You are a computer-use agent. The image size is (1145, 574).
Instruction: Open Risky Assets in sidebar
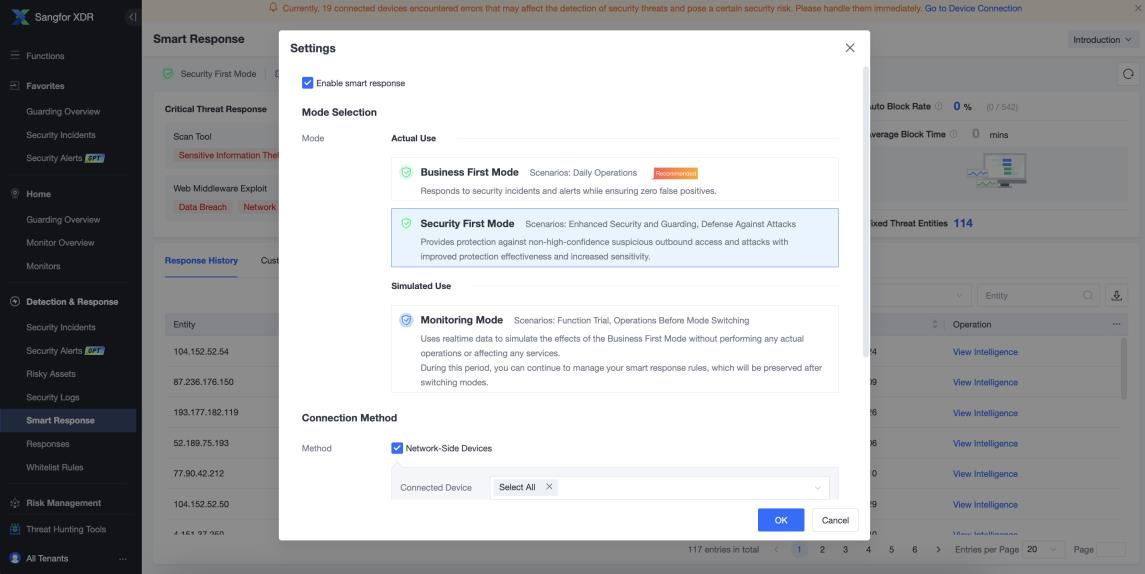click(x=51, y=374)
